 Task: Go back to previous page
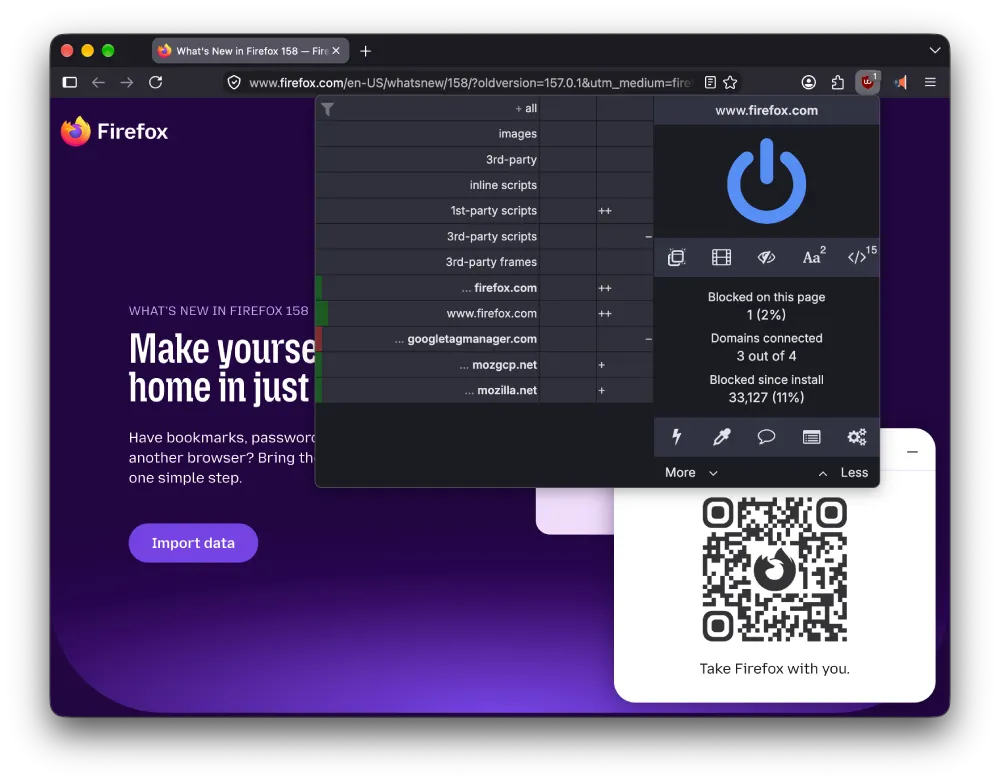(x=98, y=82)
